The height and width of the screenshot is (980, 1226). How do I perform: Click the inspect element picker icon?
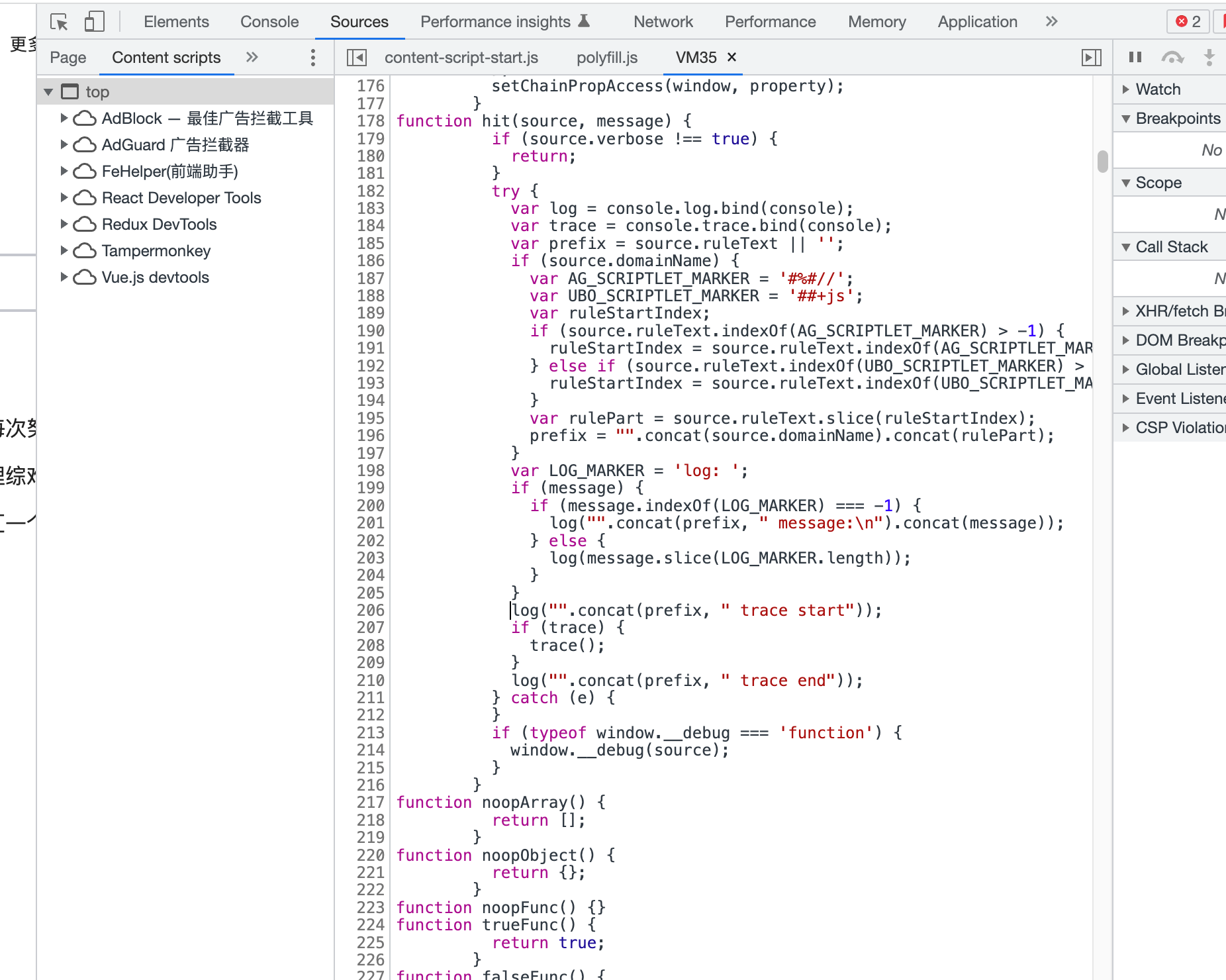(x=59, y=22)
